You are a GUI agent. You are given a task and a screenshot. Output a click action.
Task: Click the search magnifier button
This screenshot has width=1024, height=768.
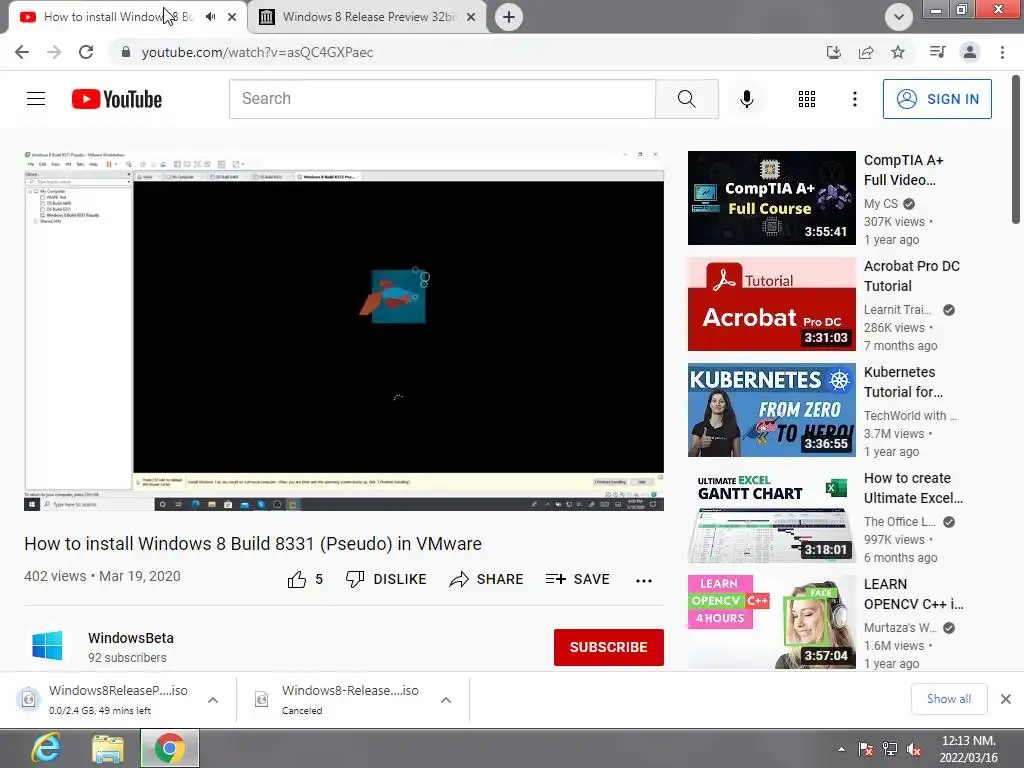coord(686,99)
